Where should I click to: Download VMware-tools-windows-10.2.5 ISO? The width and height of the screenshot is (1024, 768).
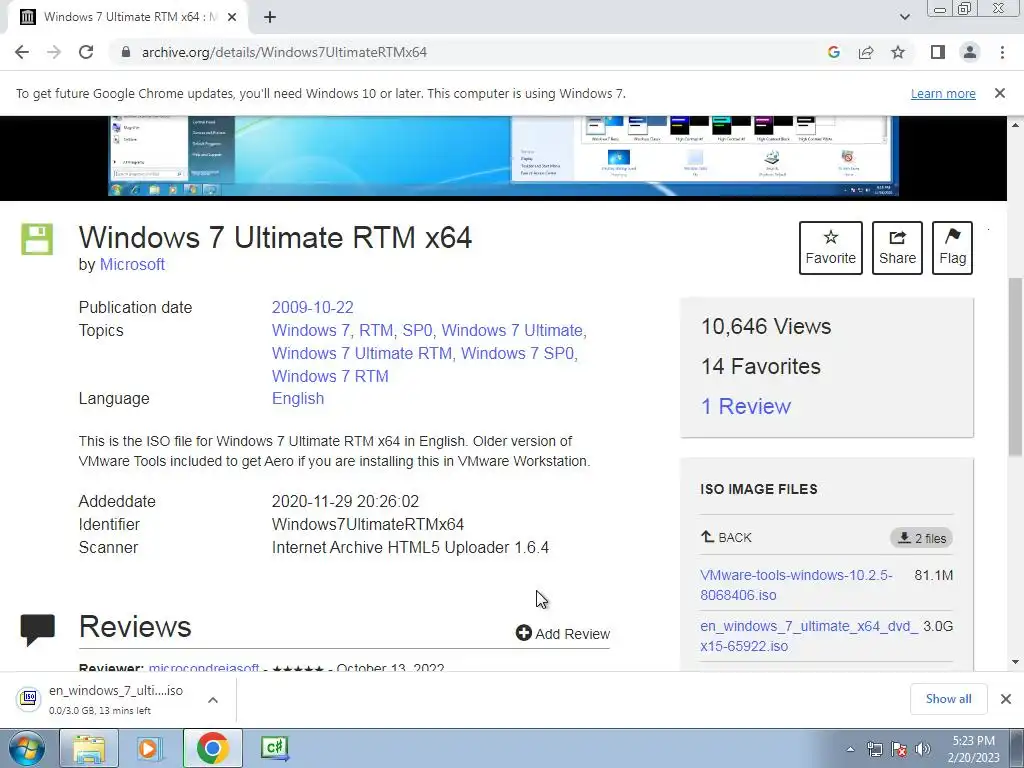point(796,585)
